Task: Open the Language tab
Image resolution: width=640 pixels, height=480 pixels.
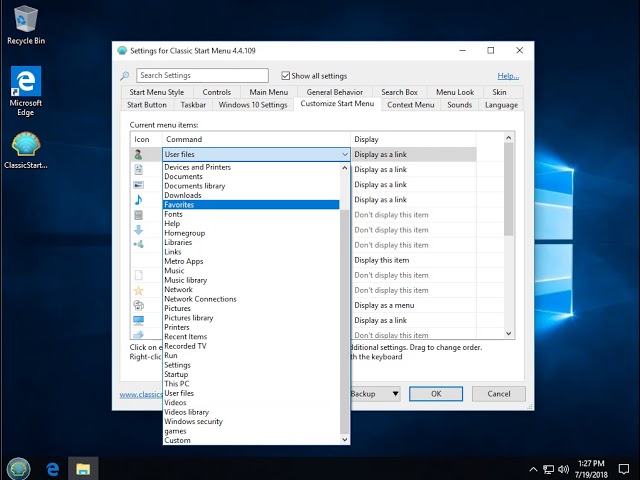Action: click(x=501, y=105)
